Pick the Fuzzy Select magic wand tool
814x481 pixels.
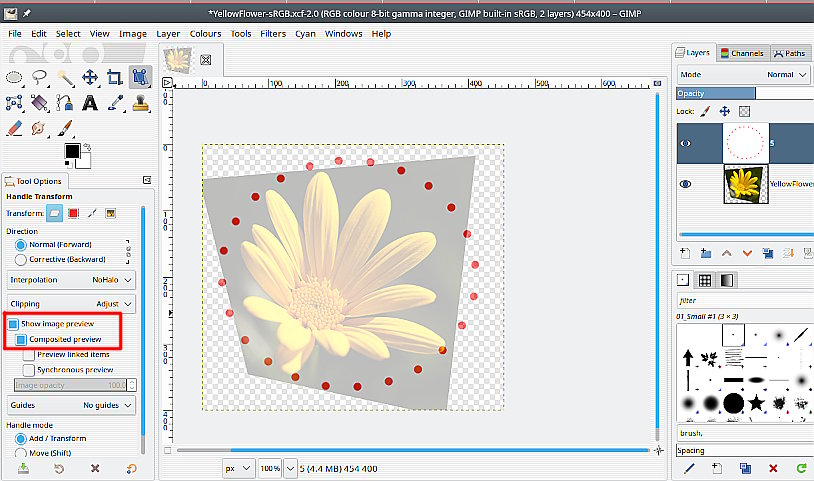click(x=65, y=77)
